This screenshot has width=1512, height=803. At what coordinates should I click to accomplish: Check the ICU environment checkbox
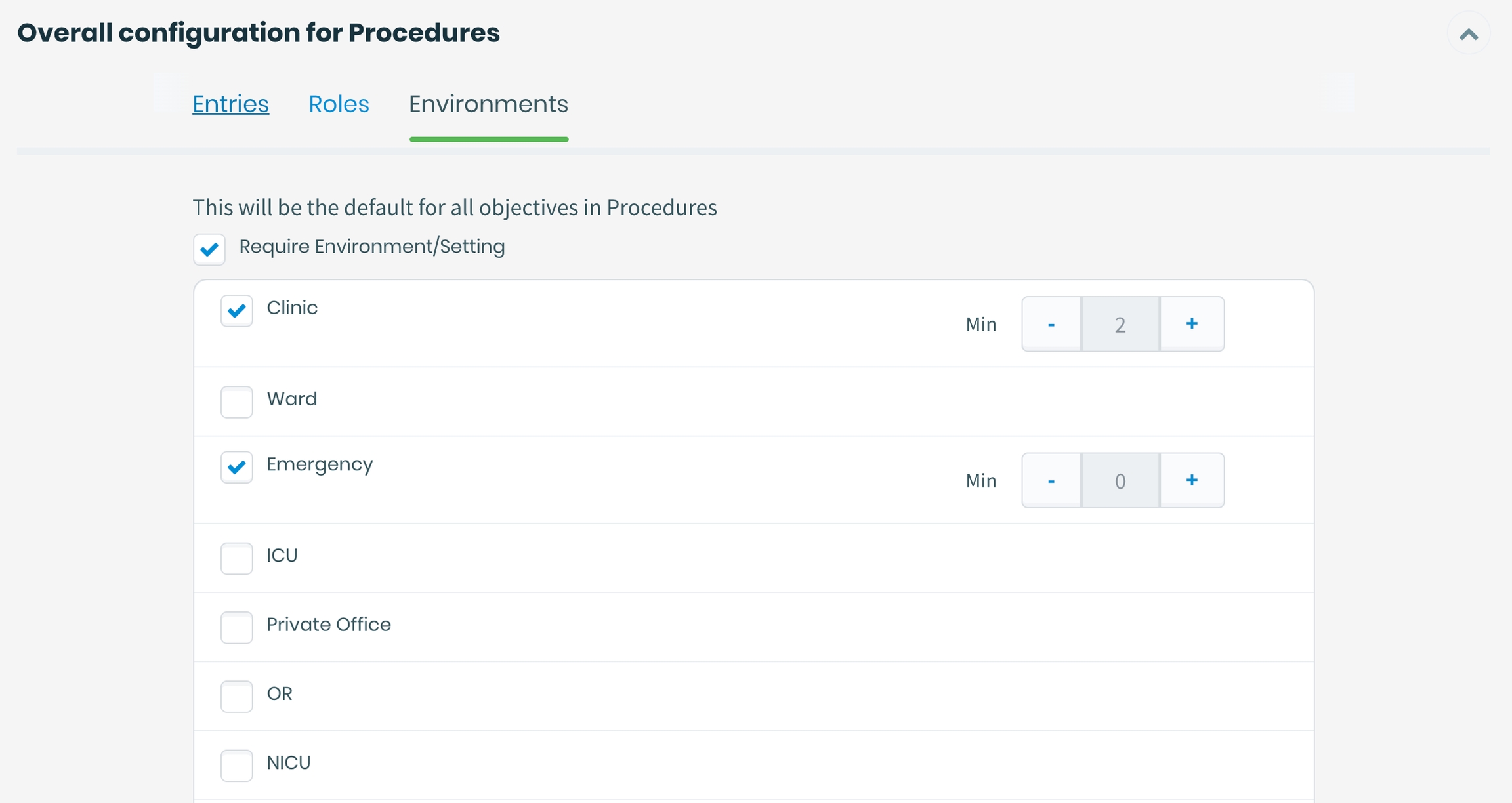(237, 558)
